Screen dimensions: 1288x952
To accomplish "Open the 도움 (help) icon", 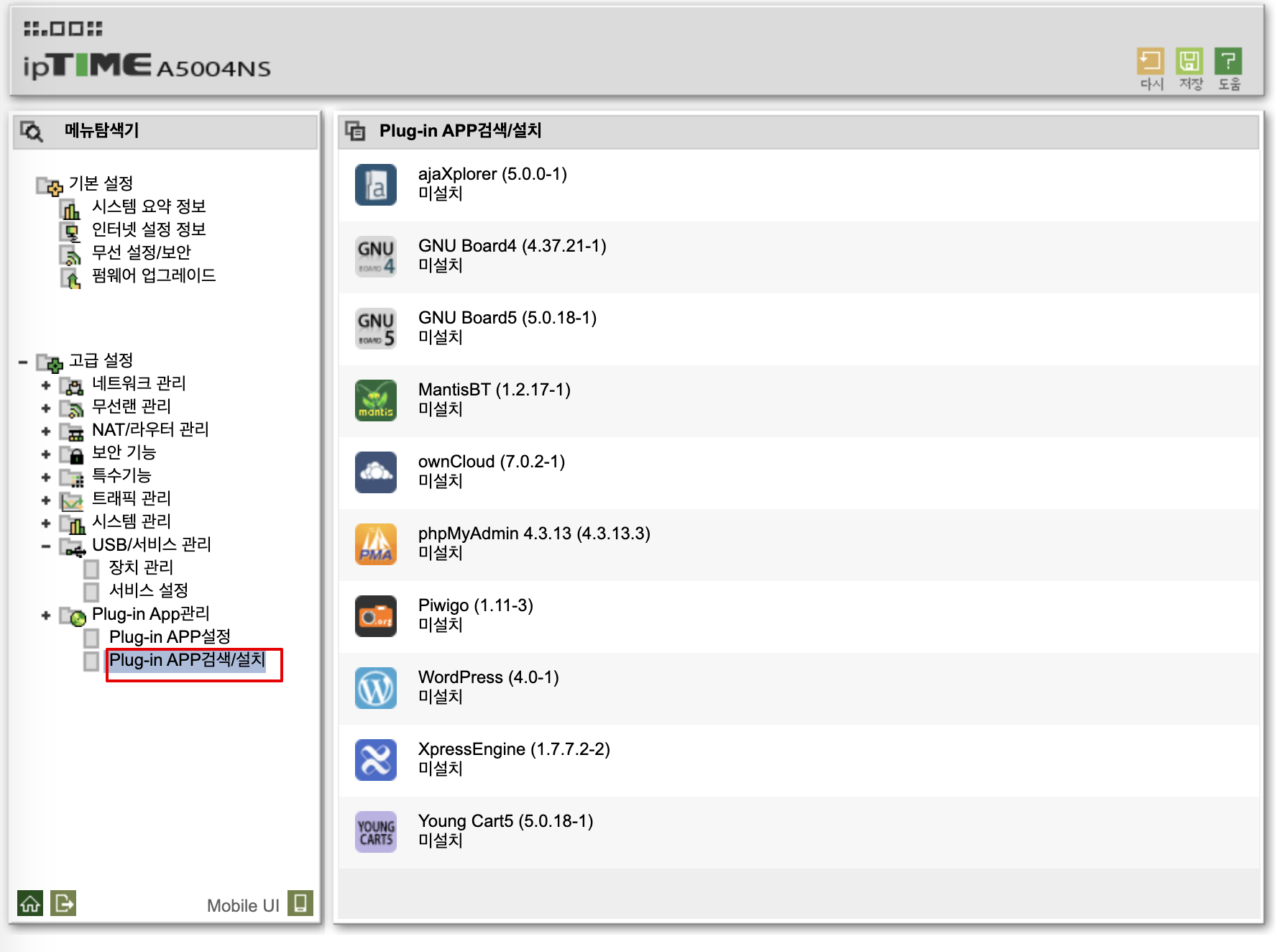I will [x=1228, y=61].
